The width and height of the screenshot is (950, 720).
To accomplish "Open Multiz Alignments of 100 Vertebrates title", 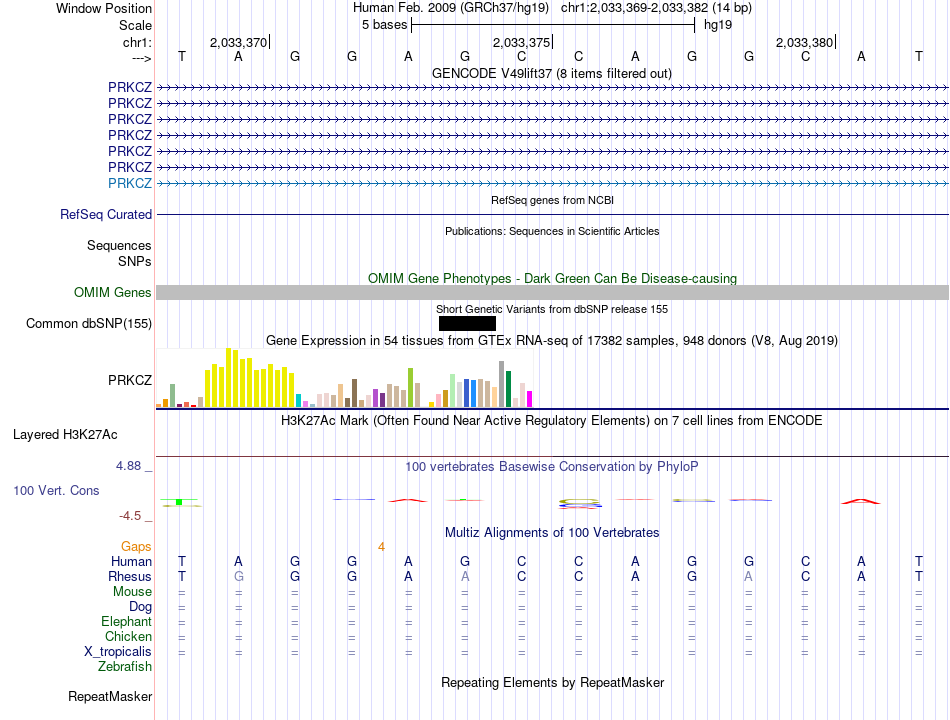I will coord(552,533).
